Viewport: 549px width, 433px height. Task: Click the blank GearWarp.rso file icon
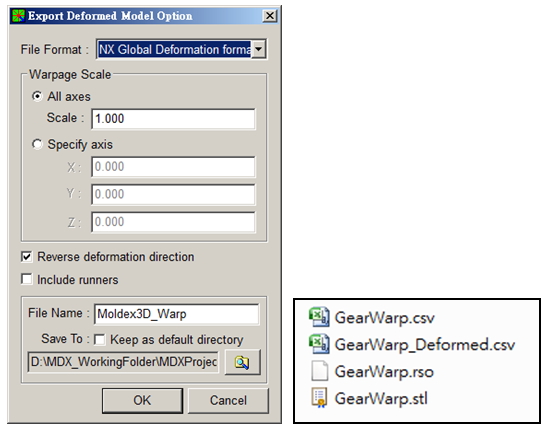point(319,371)
